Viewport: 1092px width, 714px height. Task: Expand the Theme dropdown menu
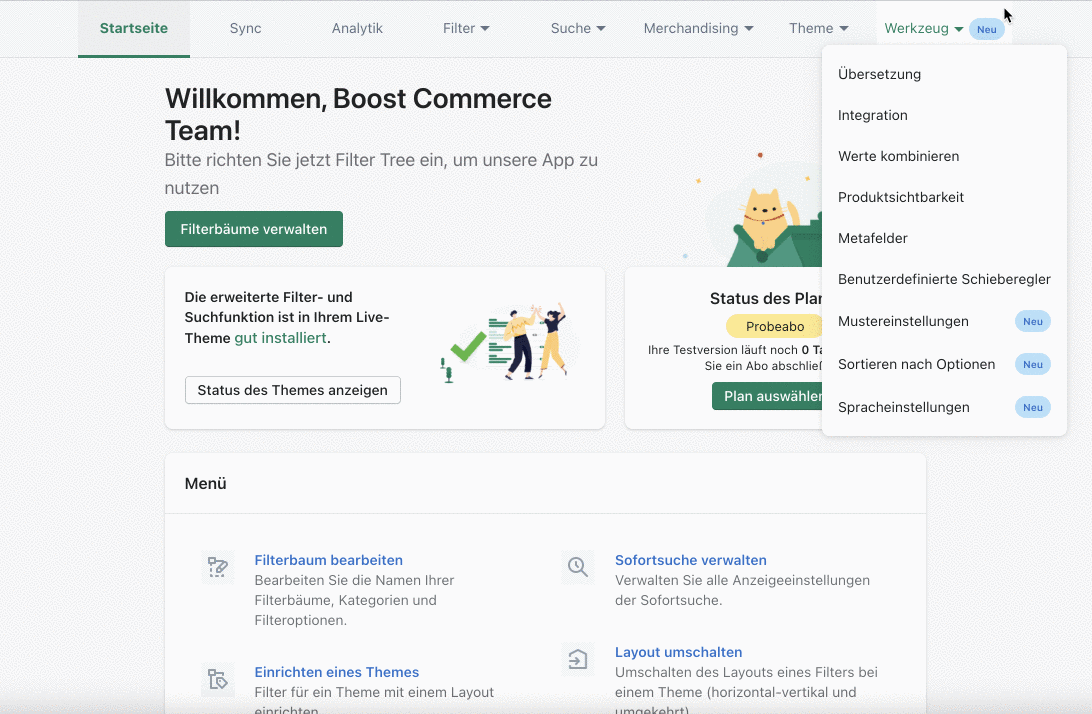click(x=818, y=29)
